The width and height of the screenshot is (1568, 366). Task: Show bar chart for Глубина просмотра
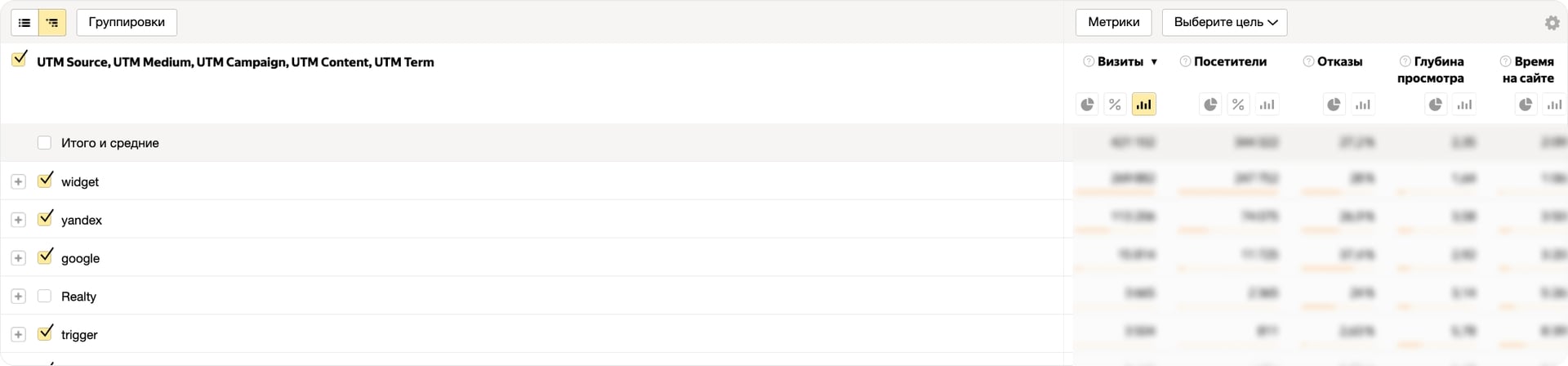(x=1464, y=105)
